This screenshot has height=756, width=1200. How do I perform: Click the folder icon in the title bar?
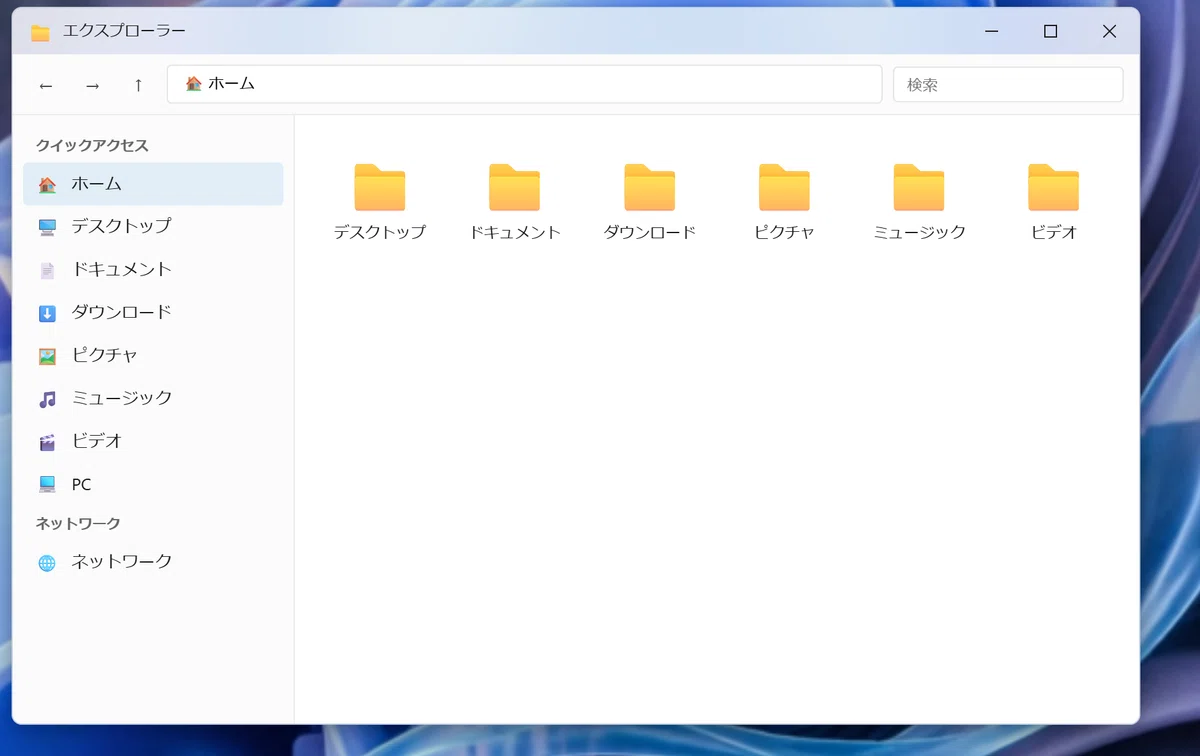(40, 32)
